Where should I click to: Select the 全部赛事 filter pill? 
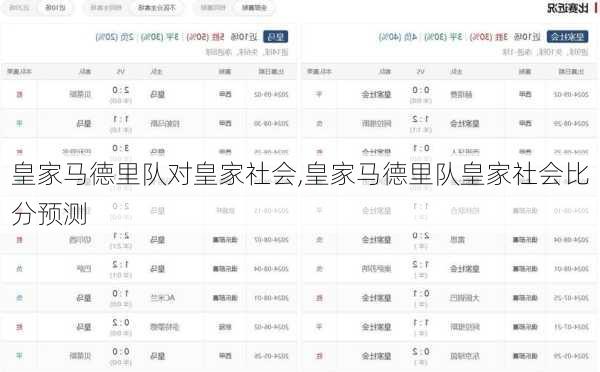[x=254, y=8]
